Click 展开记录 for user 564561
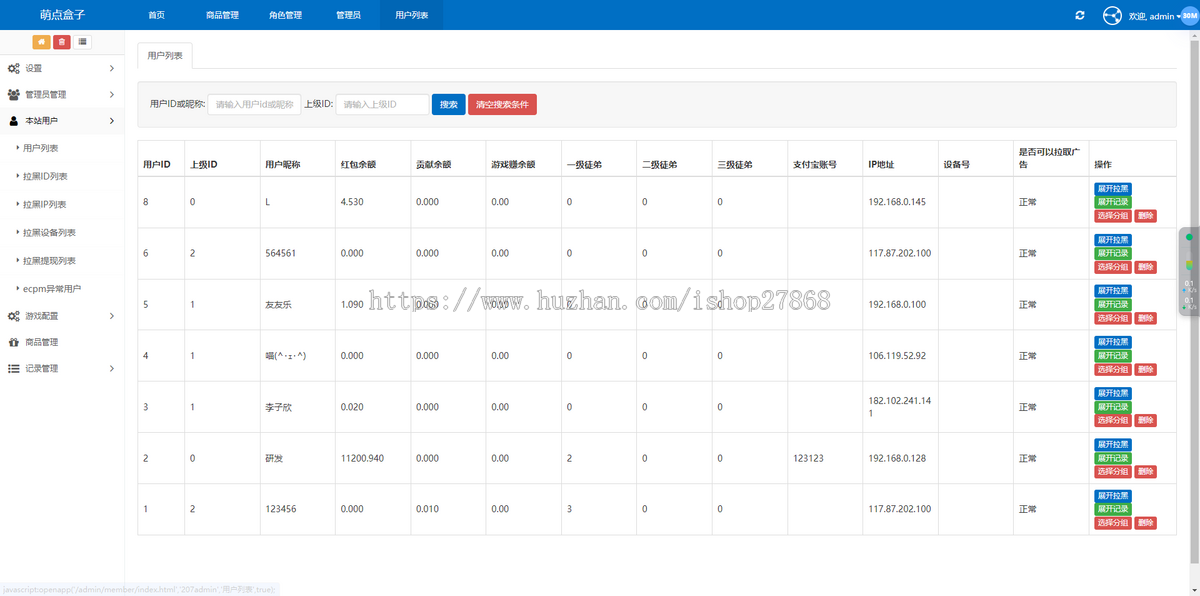 [1113, 253]
